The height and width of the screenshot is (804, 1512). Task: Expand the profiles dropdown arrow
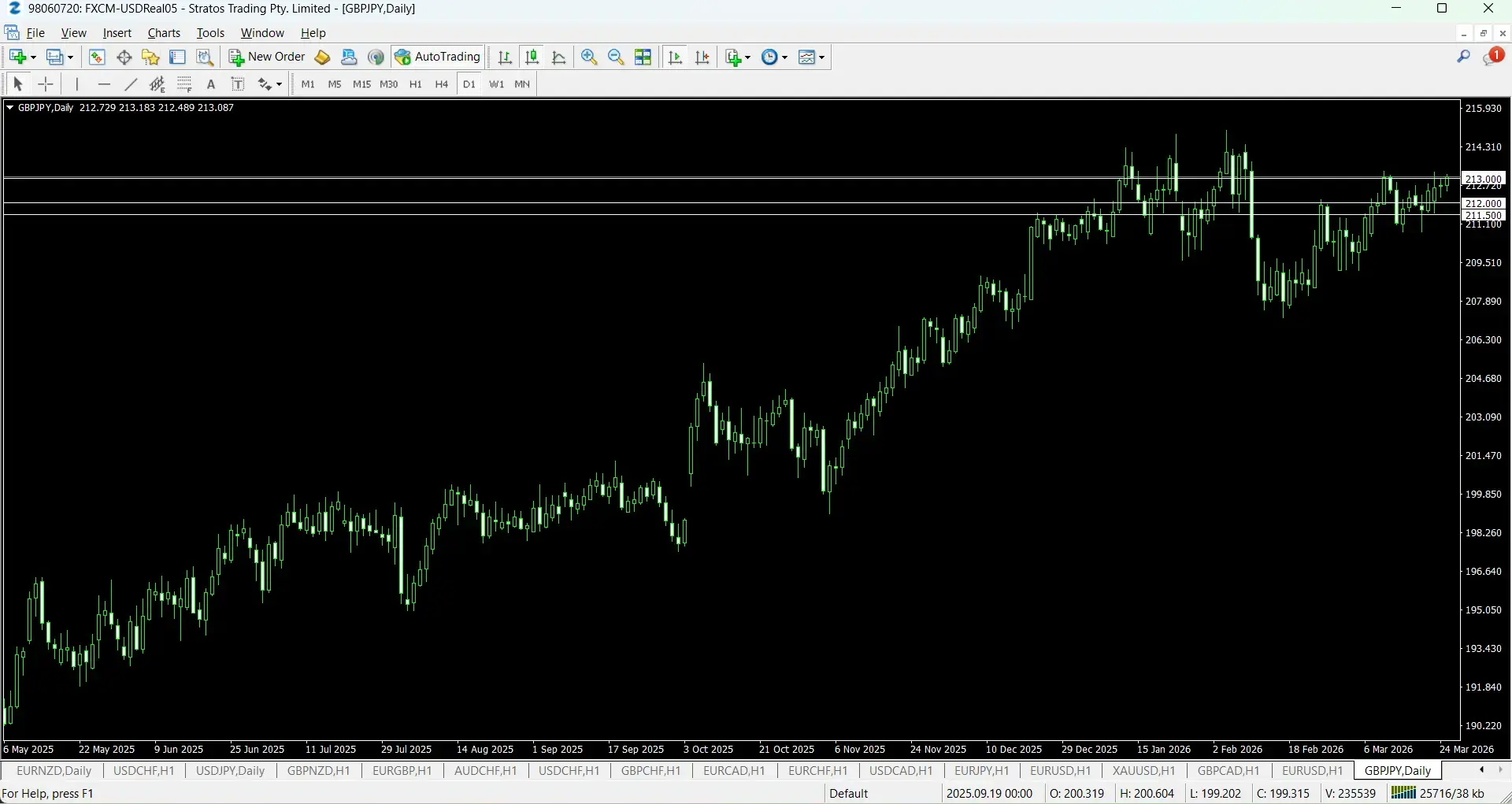click(70, 57)
